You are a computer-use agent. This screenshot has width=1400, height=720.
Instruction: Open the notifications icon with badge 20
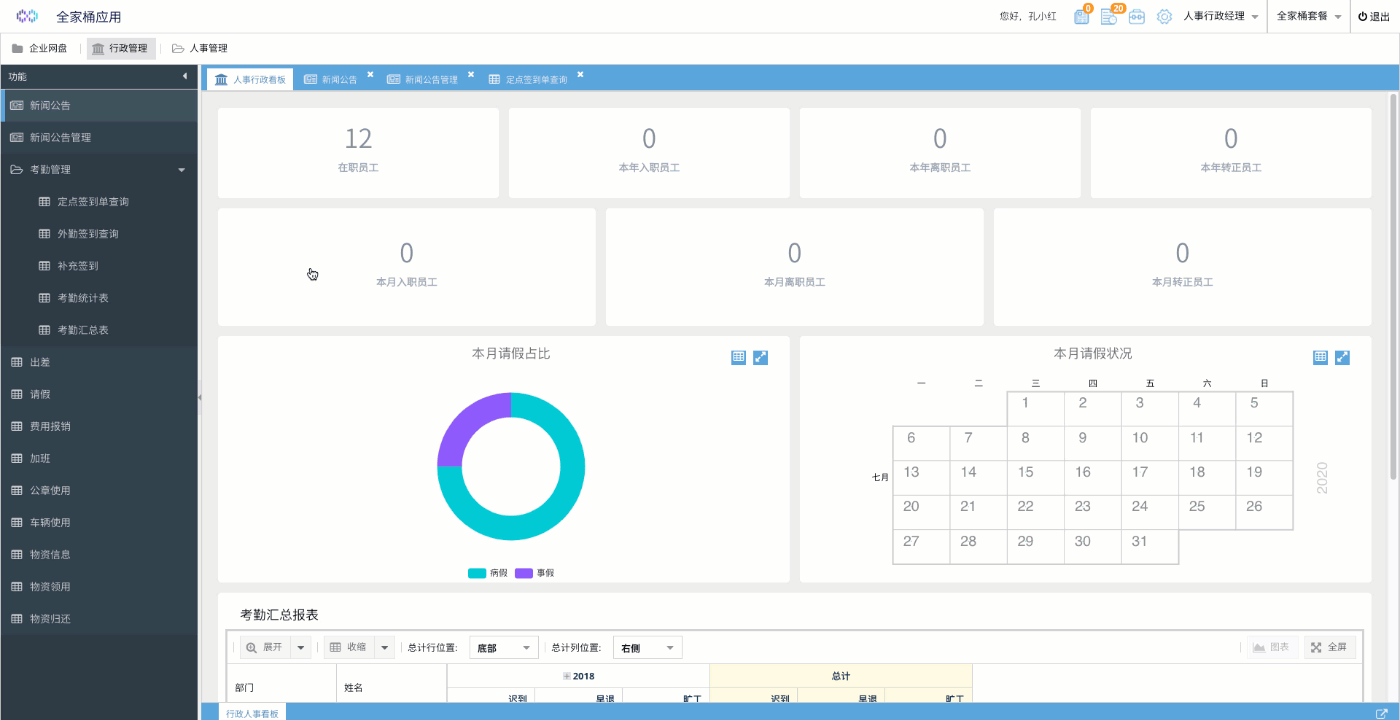tap(1109, 16)
